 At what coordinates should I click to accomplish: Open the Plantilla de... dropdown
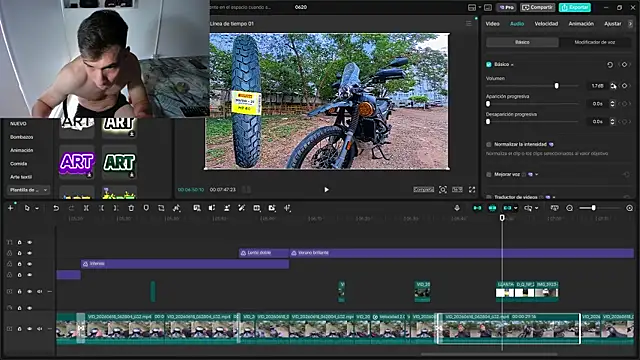tap(28, 190)
